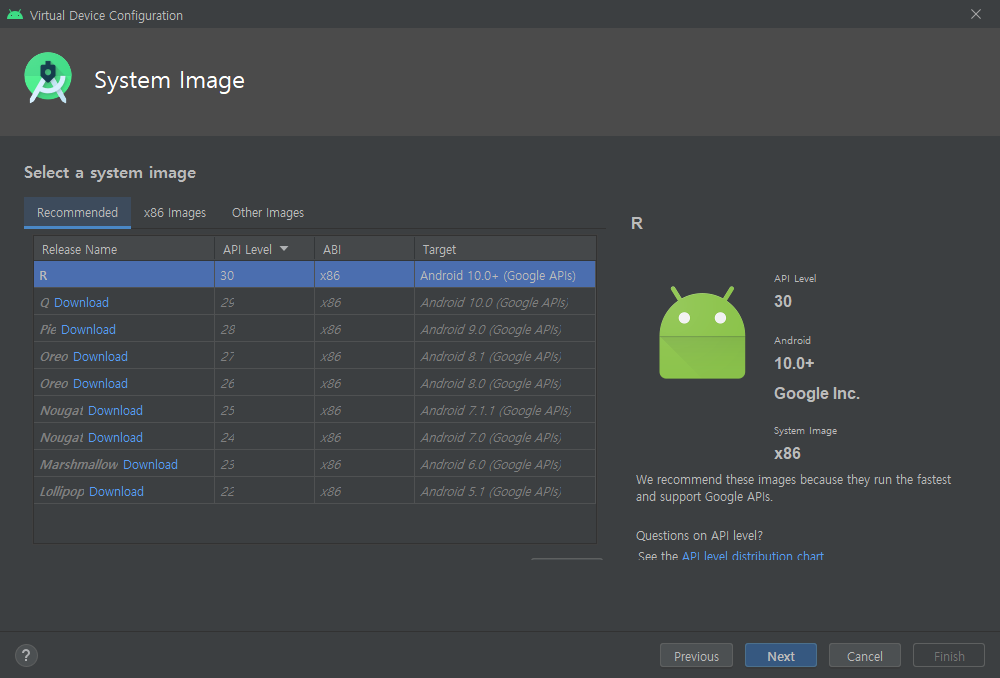The image size is (1000, 678).
Task: Download the Nougat API 25 image
Action: [x=115, y=410]
